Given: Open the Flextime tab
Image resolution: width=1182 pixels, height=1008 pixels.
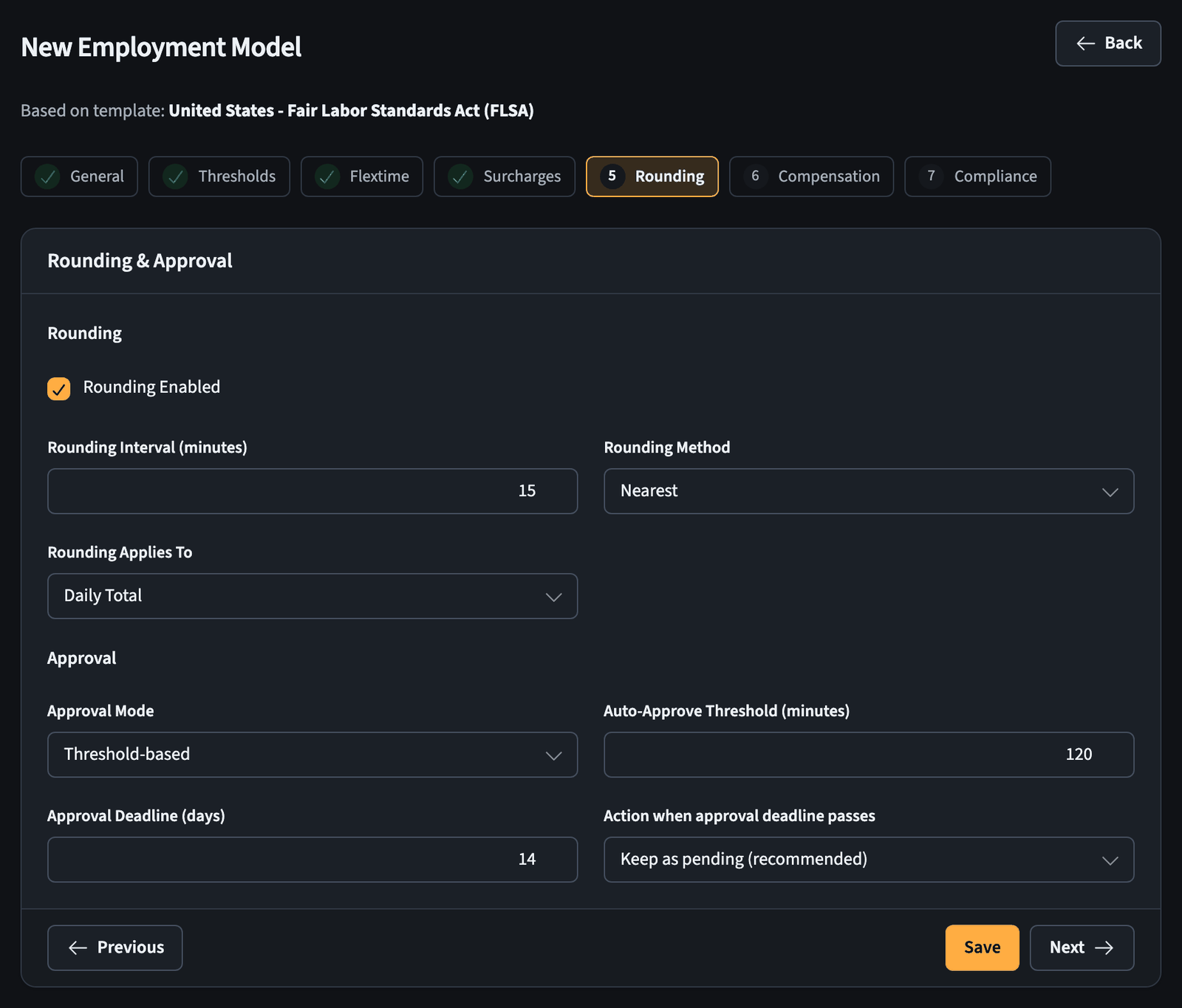Looking at the screenshot, I should [362, 176].
